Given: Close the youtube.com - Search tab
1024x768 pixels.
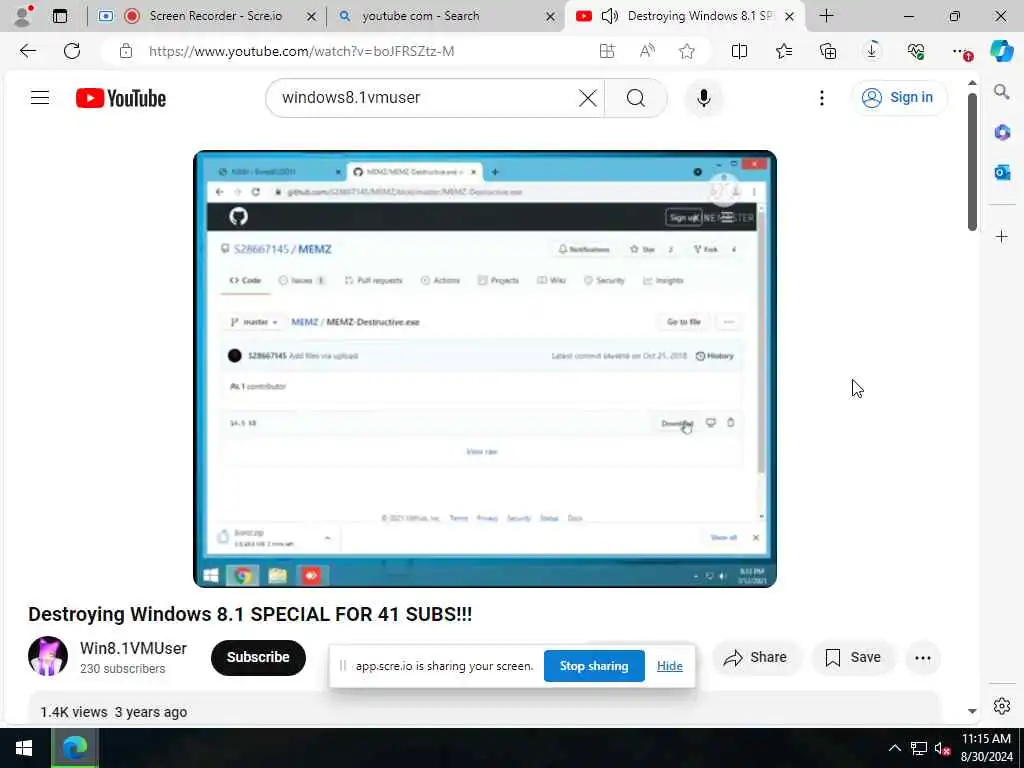Looking at the screenshot, I should click(x=551, y=16).
